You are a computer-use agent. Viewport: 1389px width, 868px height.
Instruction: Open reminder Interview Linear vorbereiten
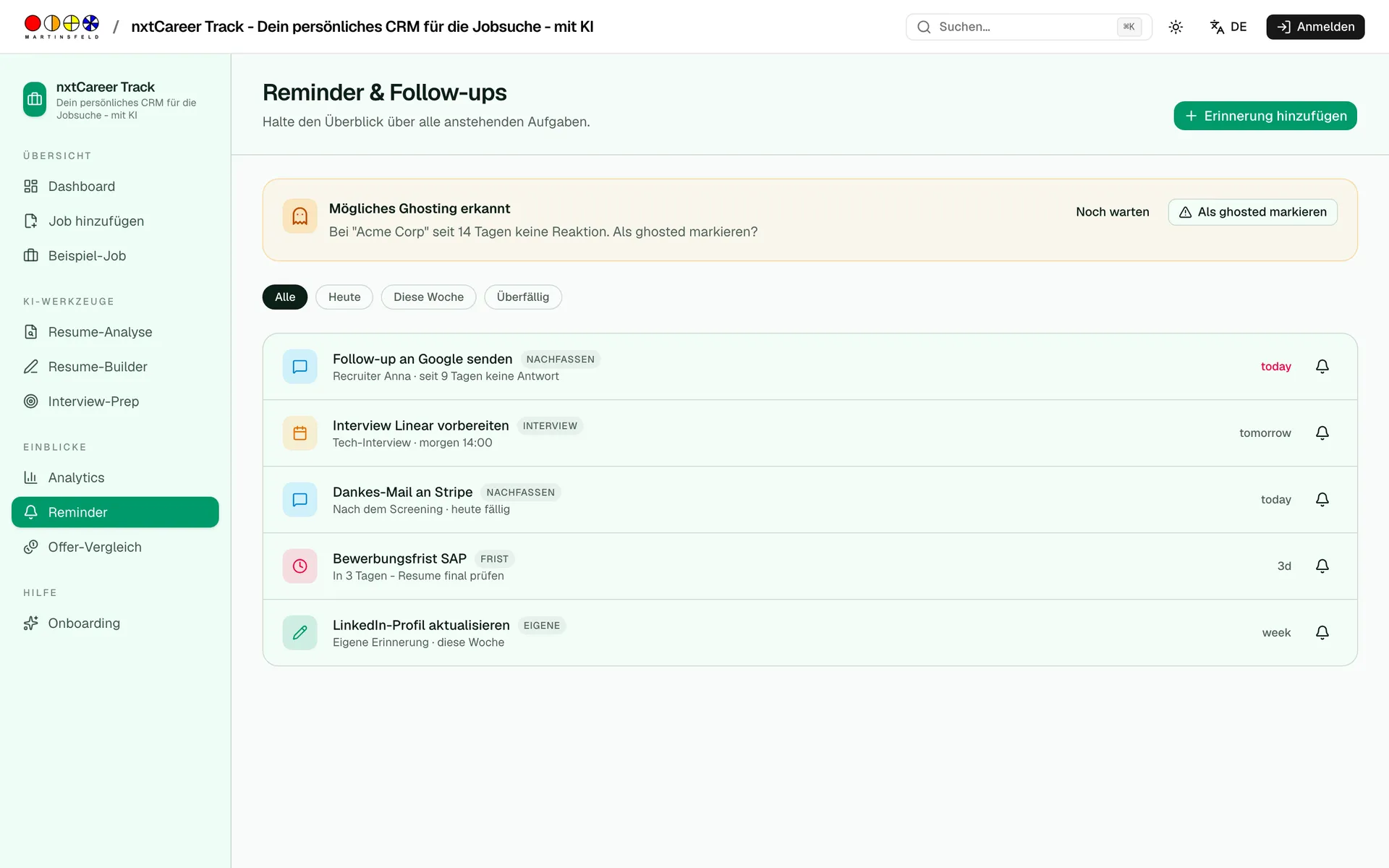point(810,433)
